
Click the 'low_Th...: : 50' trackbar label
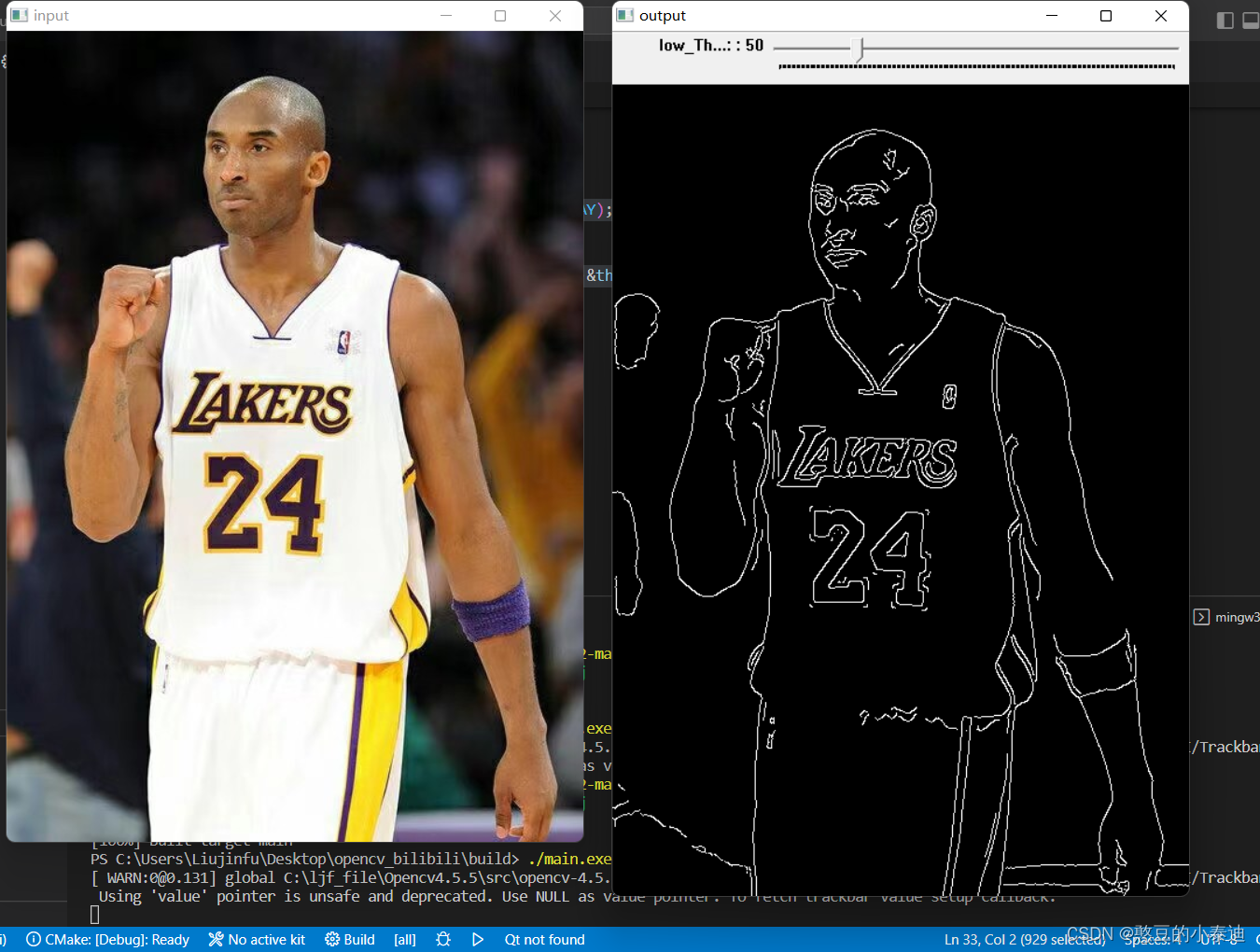pos(711,45)
